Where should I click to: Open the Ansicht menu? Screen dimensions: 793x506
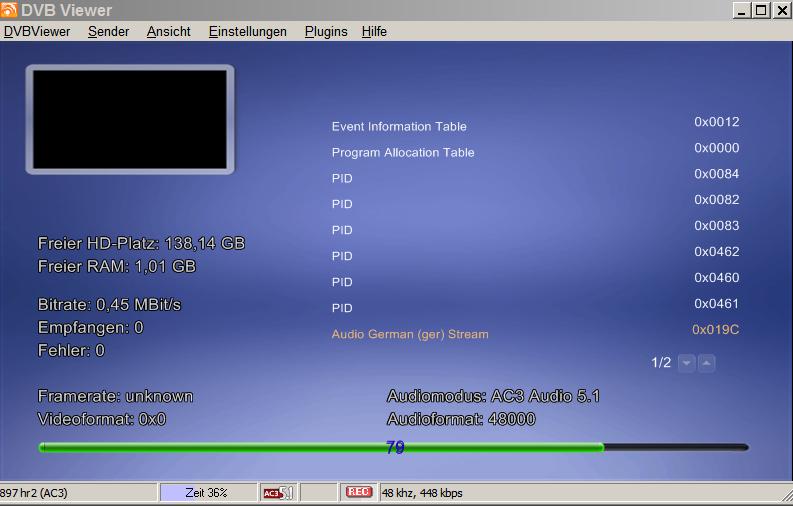tap(168, 31)
